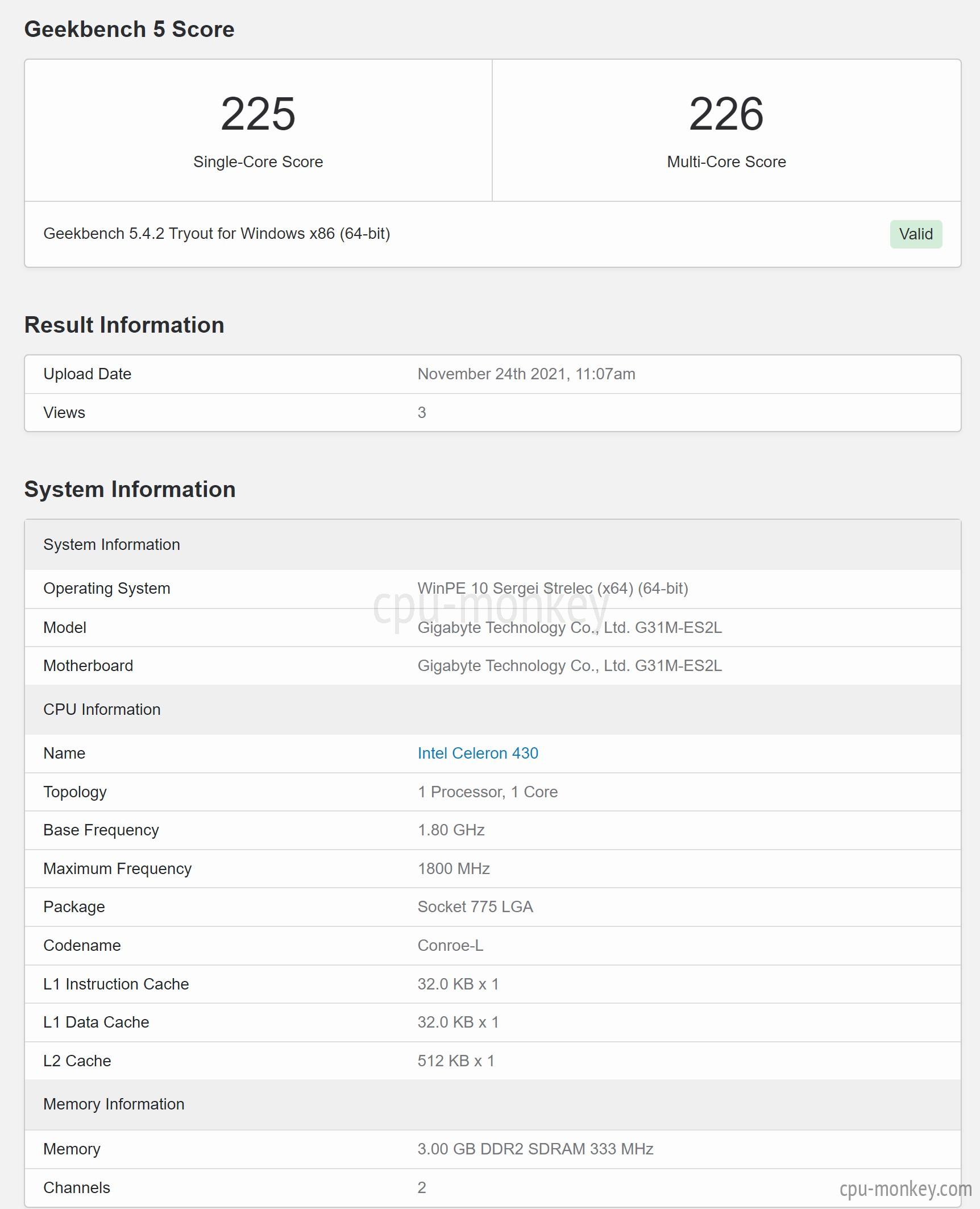Click the Channels row label
Image resolution: width=980 pixels, height=1209 pixels.
click(x=77, y=1188)
